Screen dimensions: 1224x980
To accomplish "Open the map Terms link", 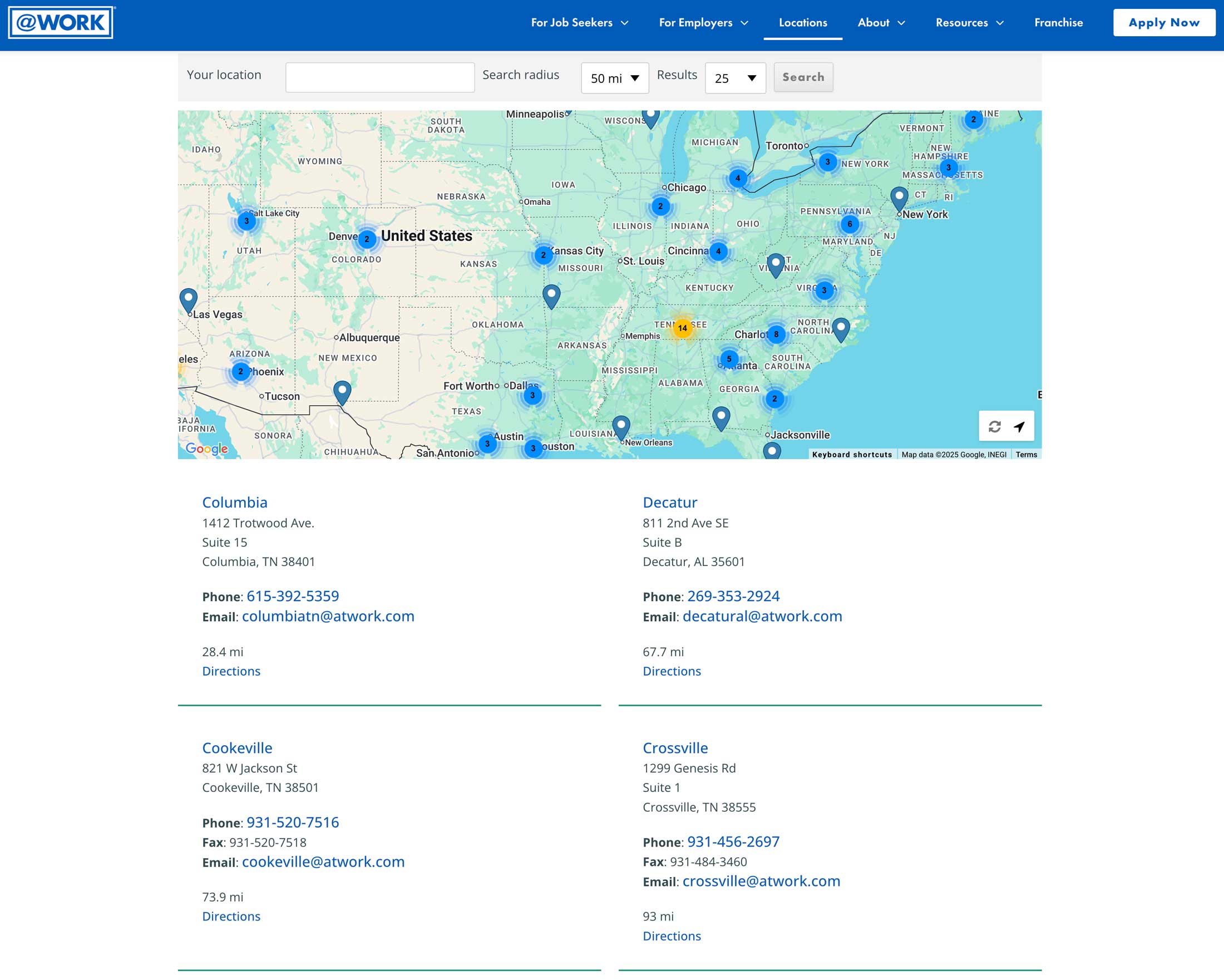I will click(x=1026, y=454).
